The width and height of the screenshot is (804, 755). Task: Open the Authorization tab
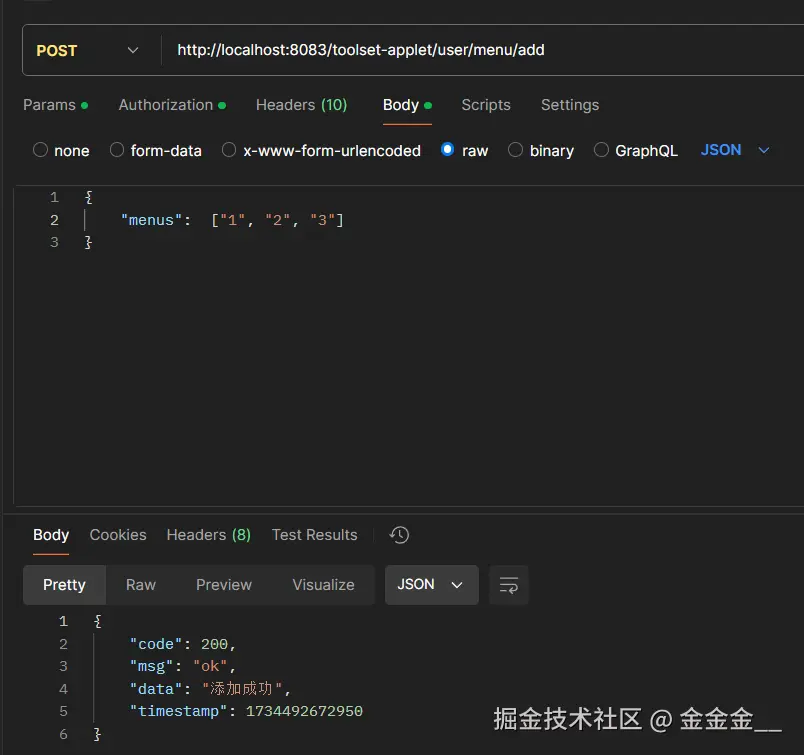coord(172,105)
